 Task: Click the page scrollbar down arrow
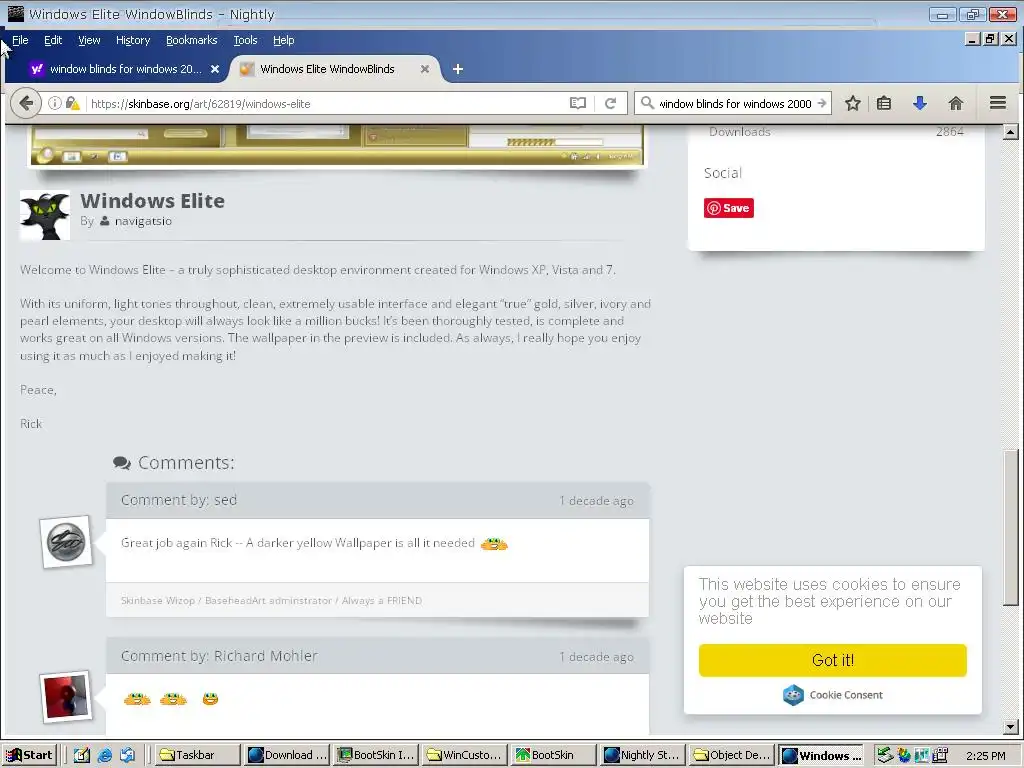pyautogui.click(x=1010, y=726)
